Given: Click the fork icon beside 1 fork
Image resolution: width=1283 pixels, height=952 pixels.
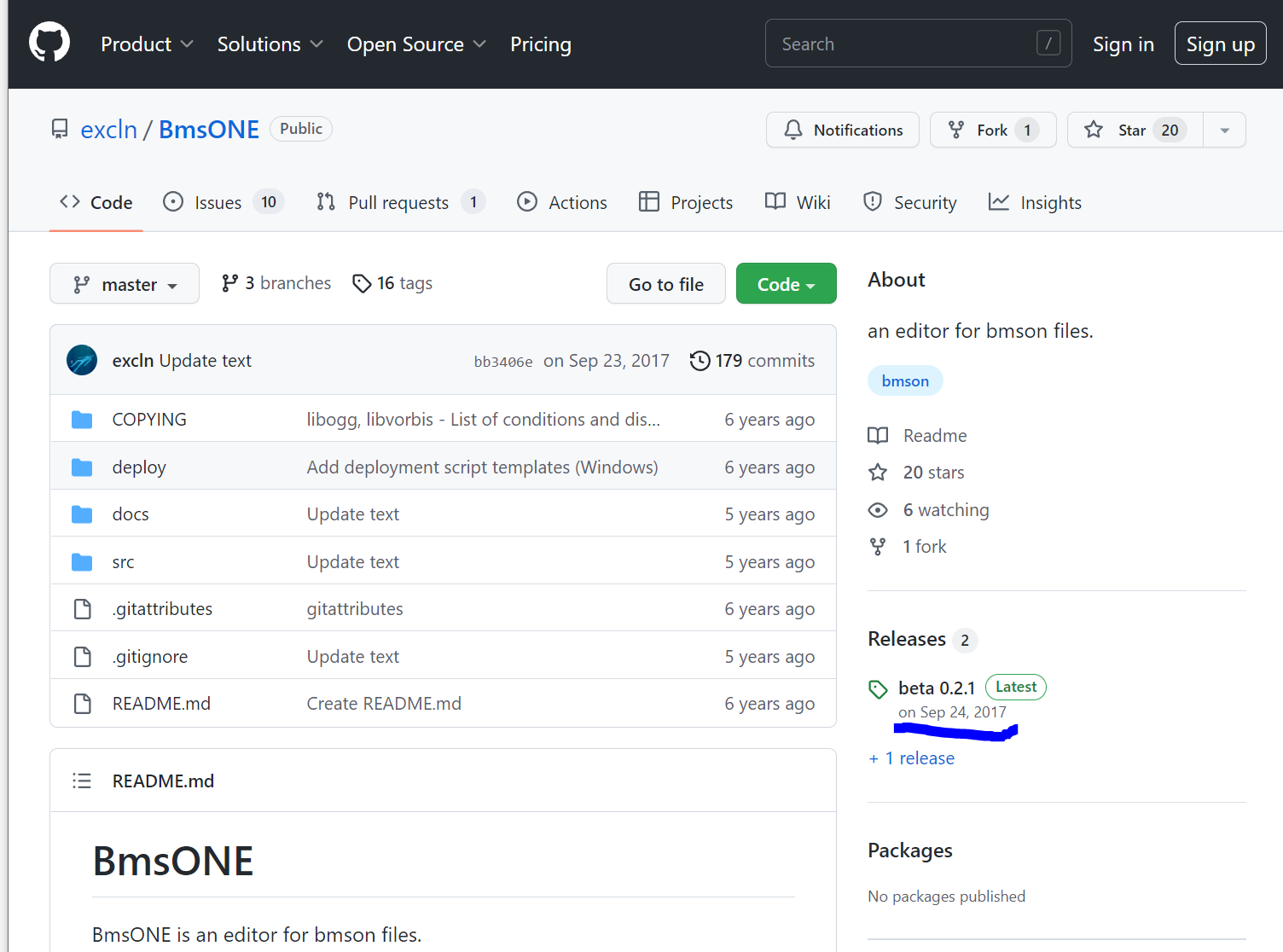Looking at the screenshot, I should point(878,547).
